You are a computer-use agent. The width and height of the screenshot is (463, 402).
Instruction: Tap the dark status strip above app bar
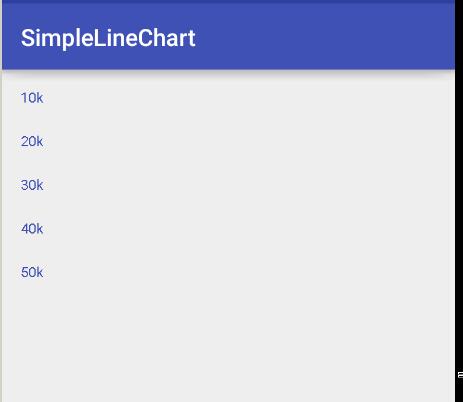pyautogui.click(x=228, y=2)
